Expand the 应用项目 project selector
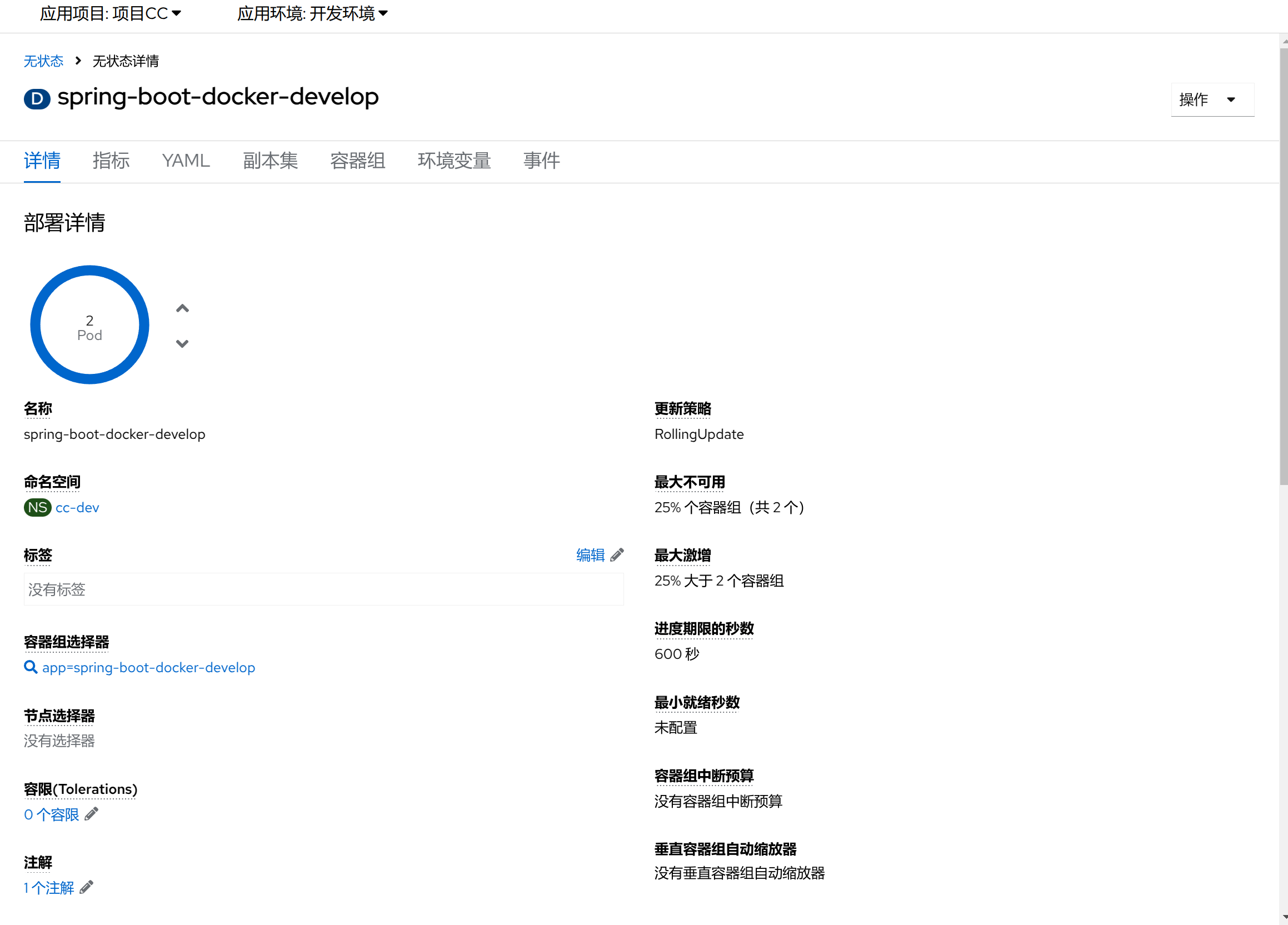The height and width of the screenshot is (925, 1288). click(x=111, y=13)
